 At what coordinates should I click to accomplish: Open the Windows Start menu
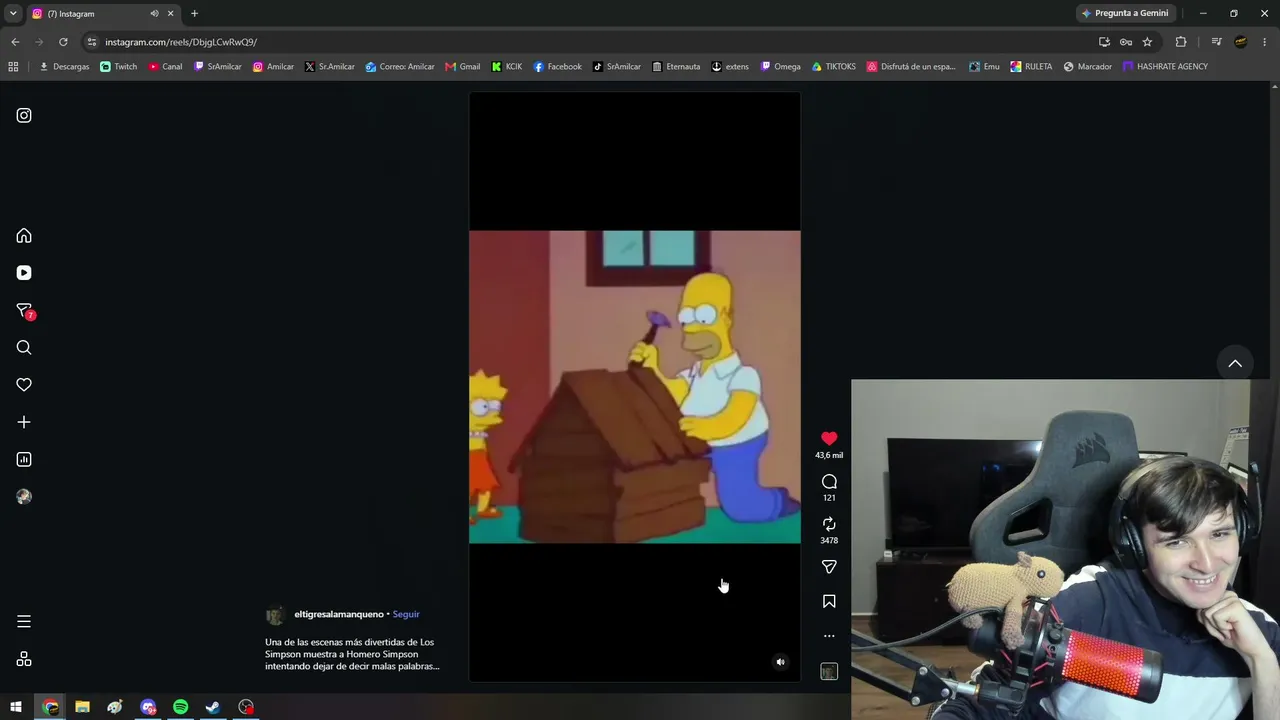tap(16, 707)
